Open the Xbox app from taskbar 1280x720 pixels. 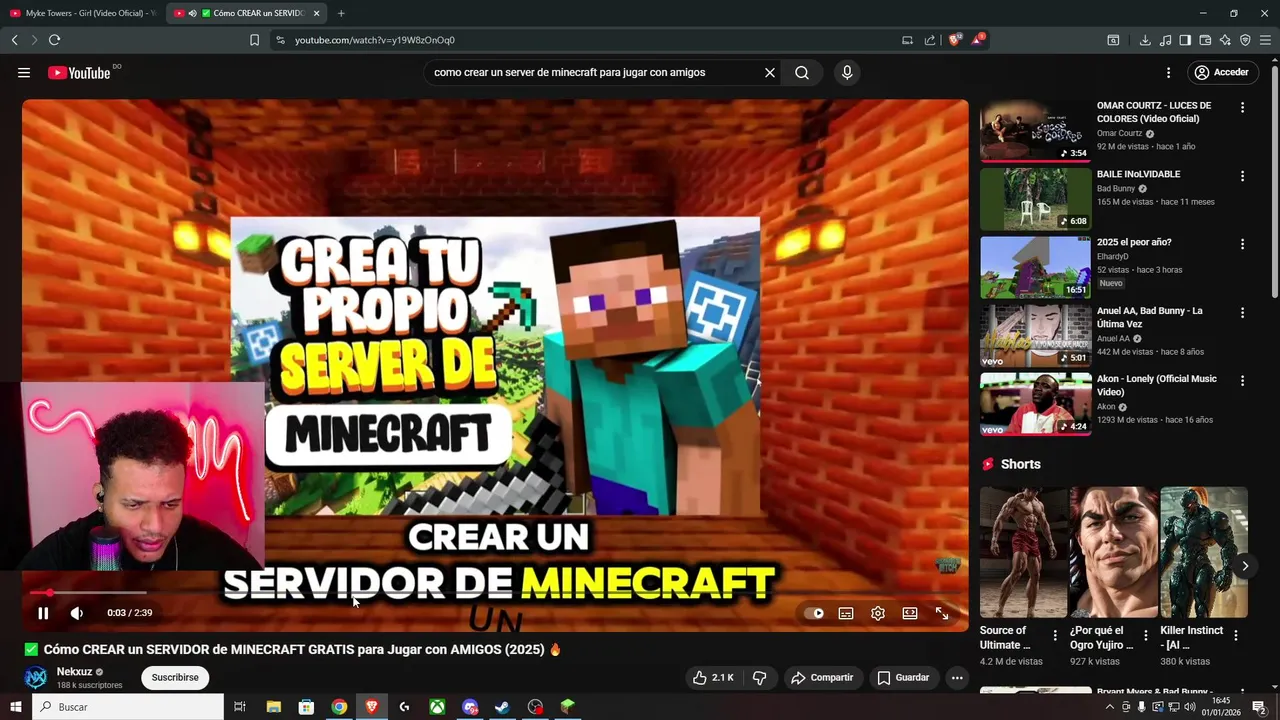(437, 707)
